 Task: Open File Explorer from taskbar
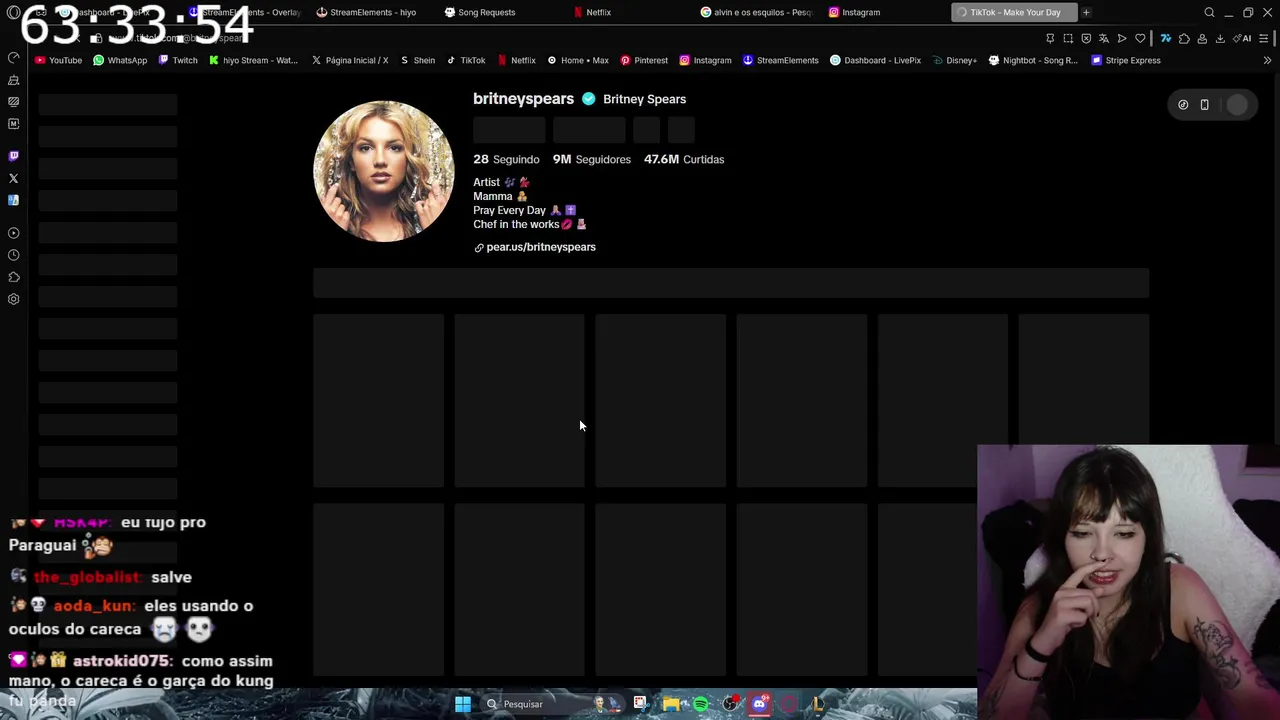coord(670,704)
